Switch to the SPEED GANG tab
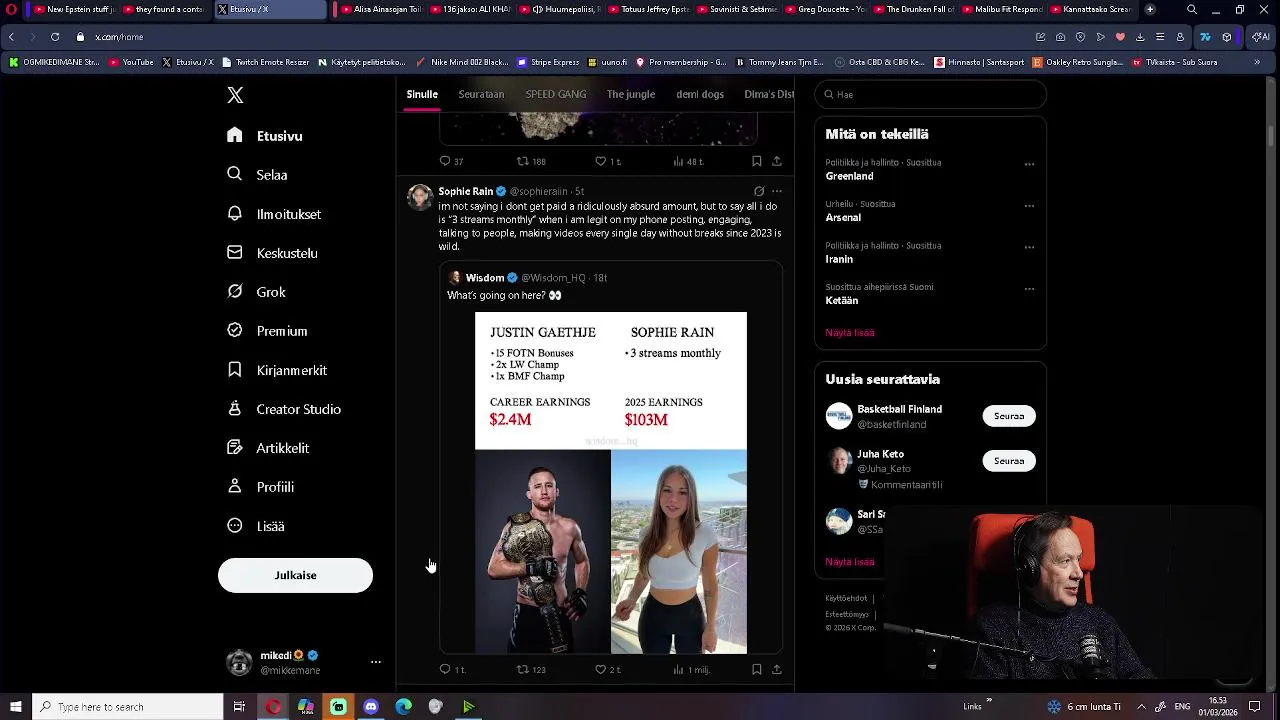The image size is (1280, 720). point(556,94)
